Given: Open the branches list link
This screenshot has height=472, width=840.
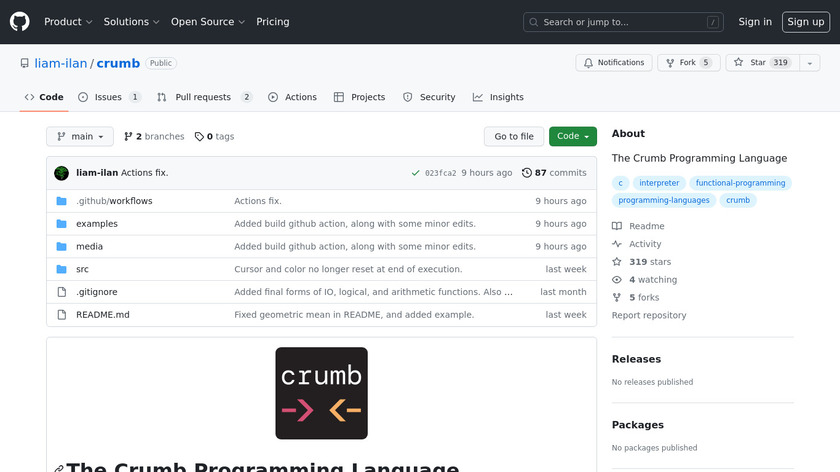Looking at the screenshot, I should pos(154,137).
